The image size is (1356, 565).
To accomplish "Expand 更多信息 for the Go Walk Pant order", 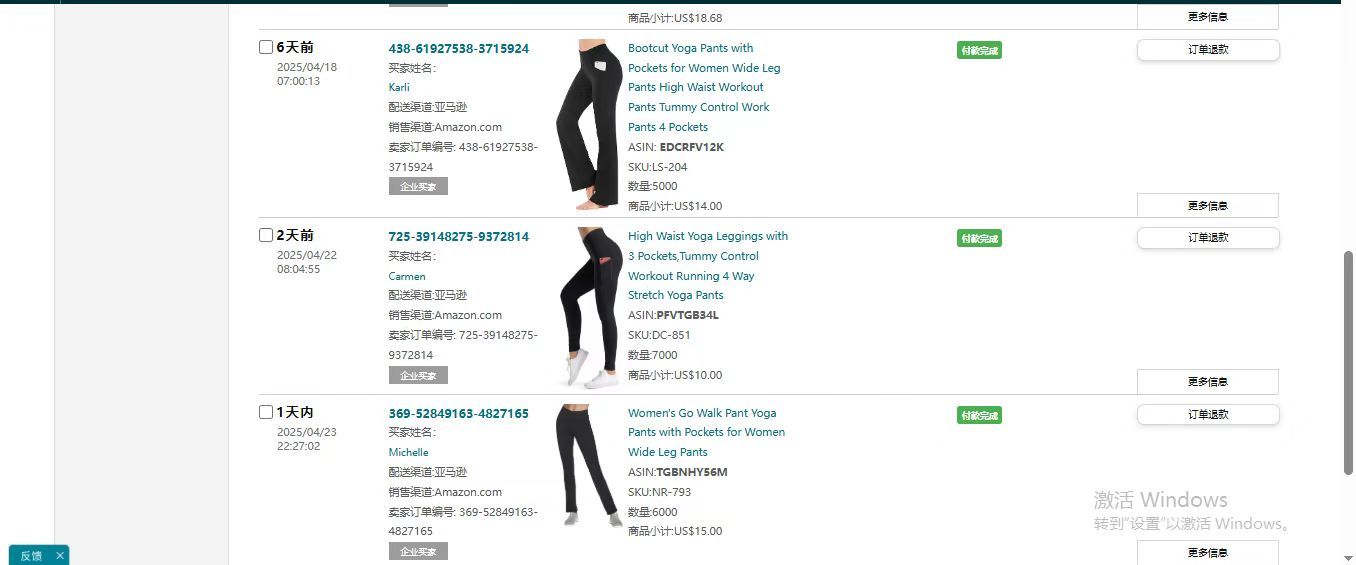I will point(1208,552).
